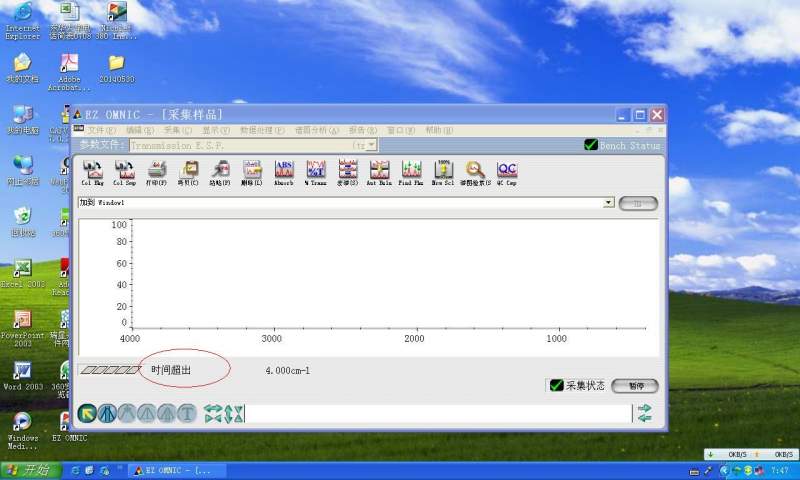Click the toolbar icon labeled (S) before Aut Bsln
The height and width of the screenshot is (480, 800).
pos(347,173)
